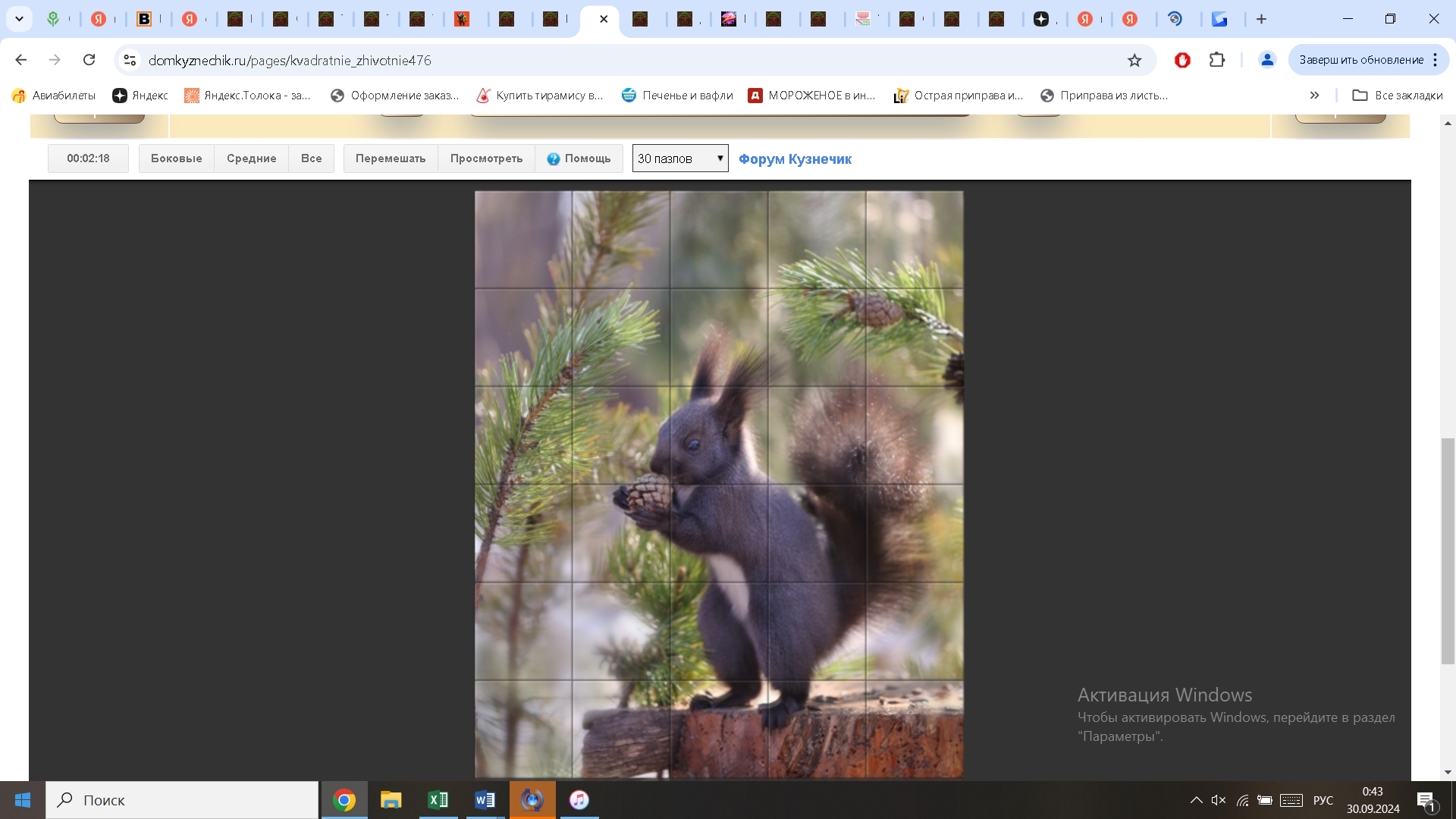The image size is (1456, 819).
Task: Open the Яндекс.Толока bookmark
Action: point(248,96)
